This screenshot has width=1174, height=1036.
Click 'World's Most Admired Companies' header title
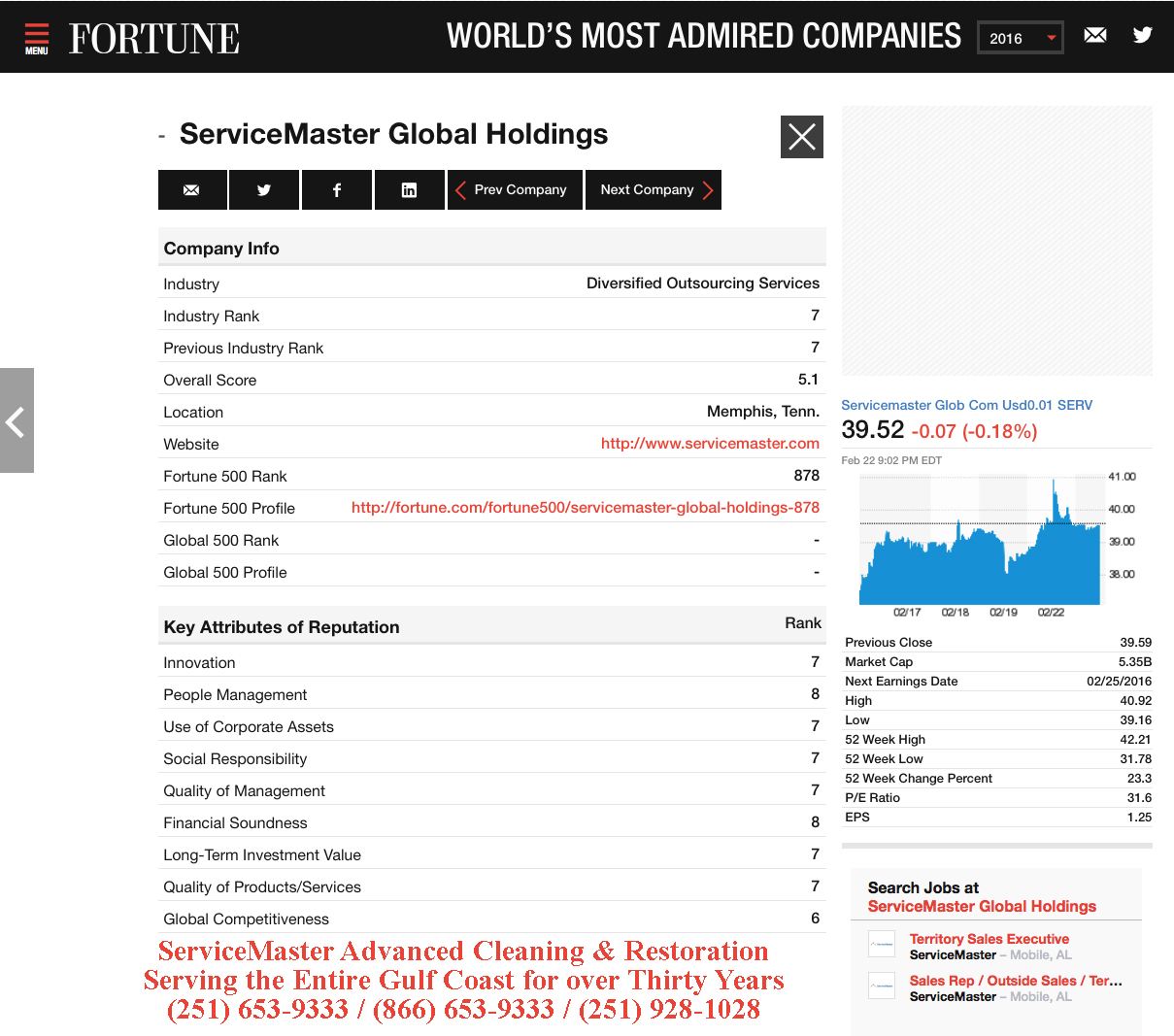(704, 37)
